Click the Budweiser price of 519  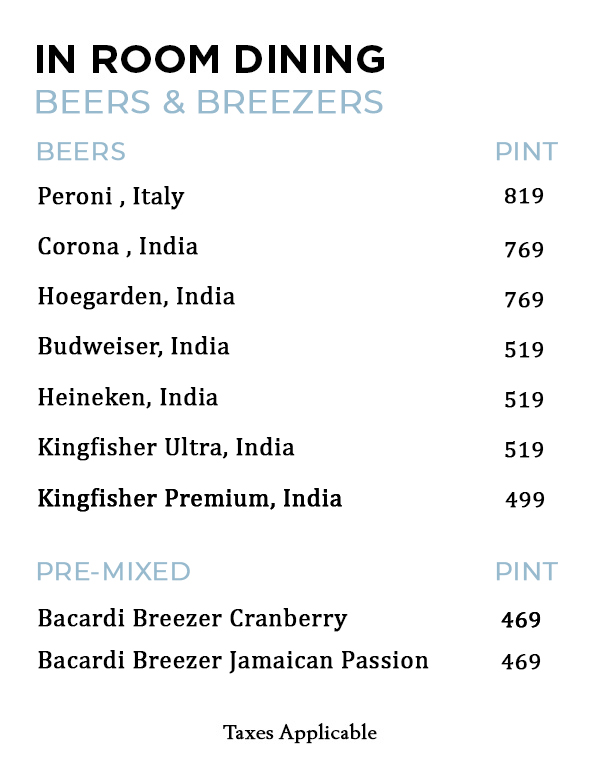pos(525,349)
